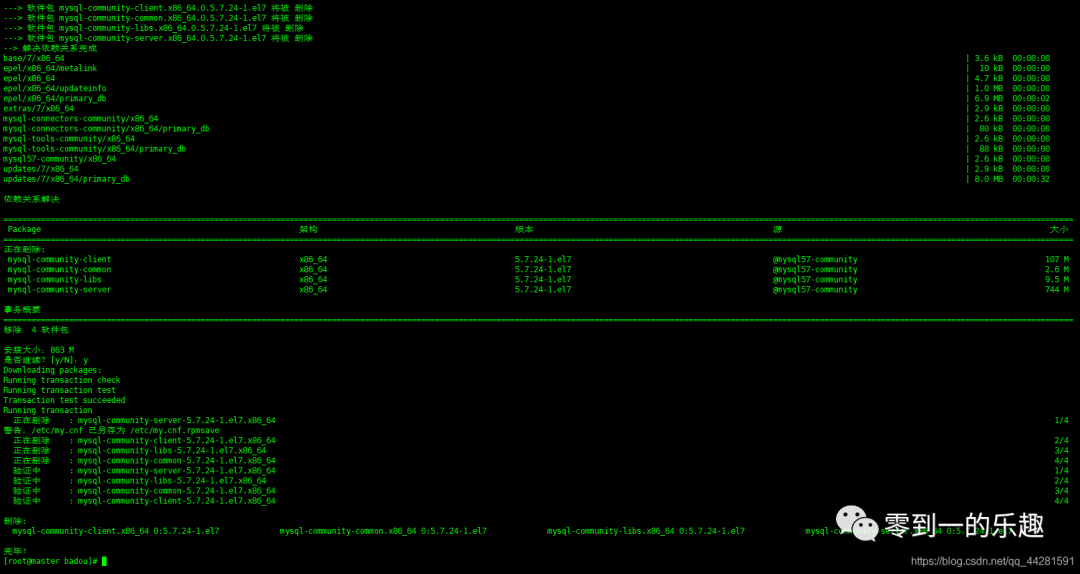Click the 'updates/7/x86_64/primary_db' line
This screenshot has height=574, width=1080.
point(66,179)
